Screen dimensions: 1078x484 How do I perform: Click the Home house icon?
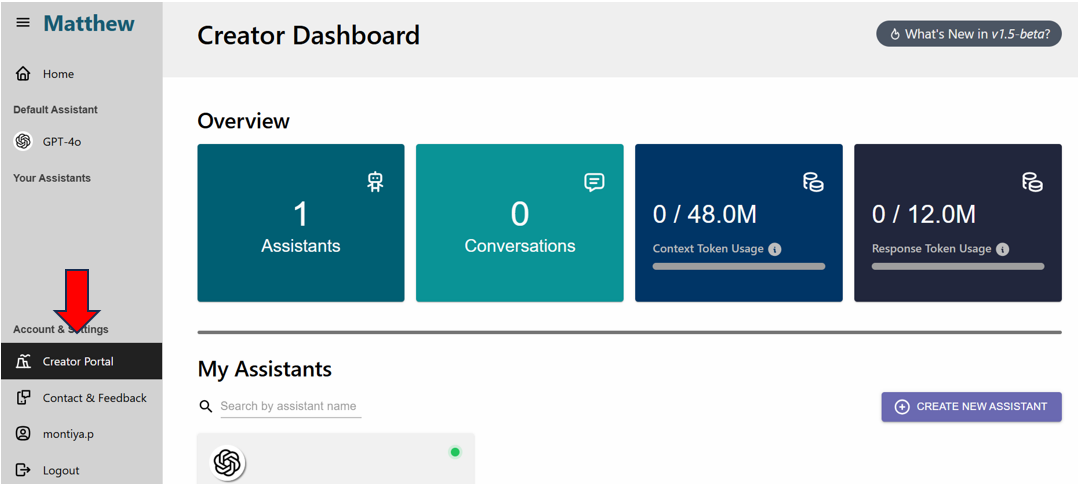pyautogui.click(x=23, y=74)
